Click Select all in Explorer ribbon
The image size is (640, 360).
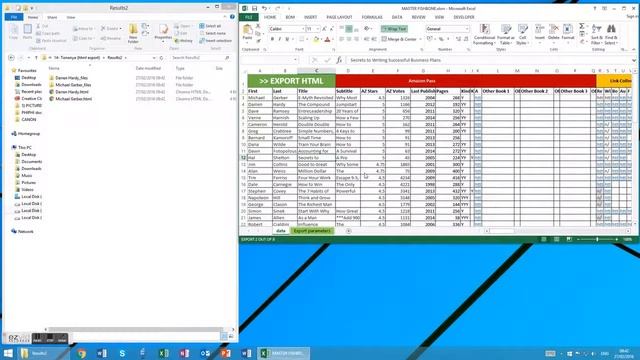[x=210, y=26]
